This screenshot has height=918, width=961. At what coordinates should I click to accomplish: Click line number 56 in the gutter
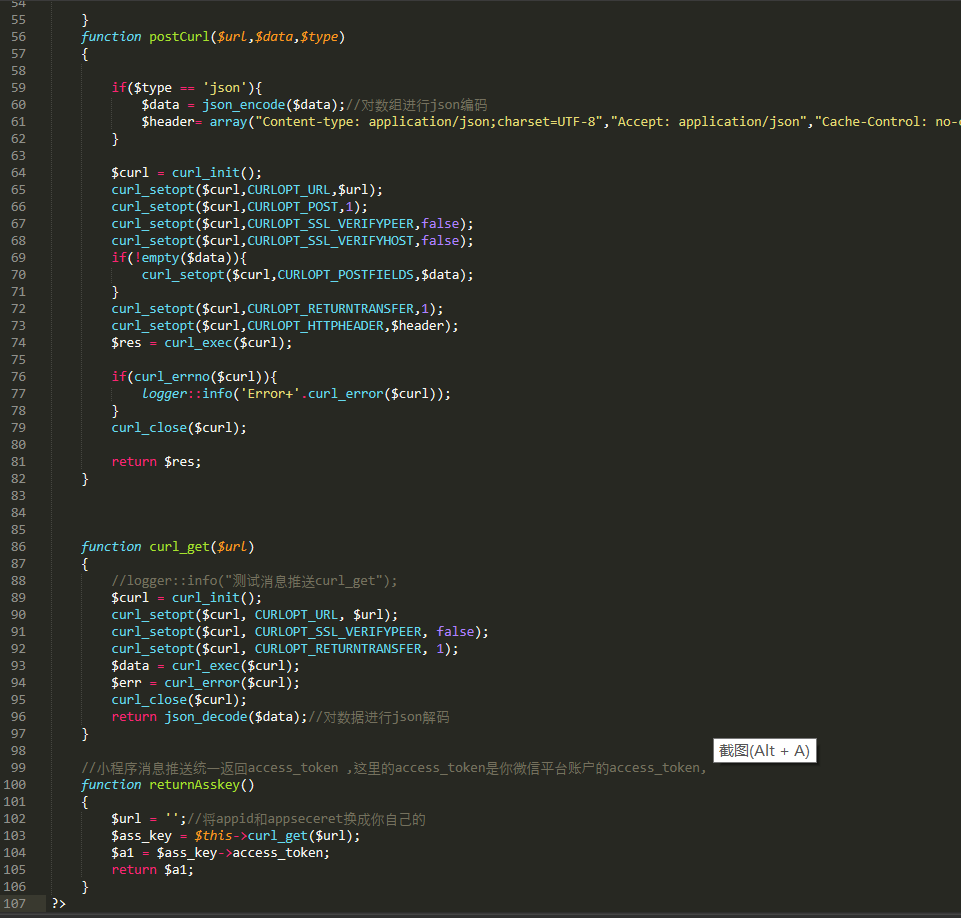point(19,37)
